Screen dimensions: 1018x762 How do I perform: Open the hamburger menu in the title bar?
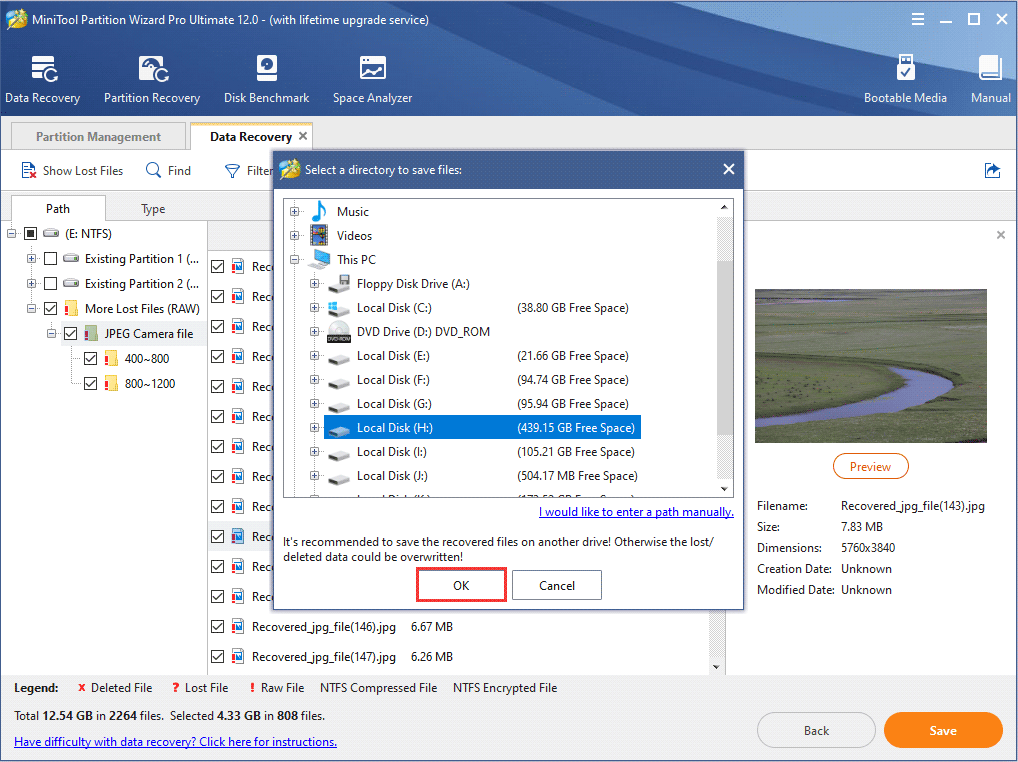918,19
